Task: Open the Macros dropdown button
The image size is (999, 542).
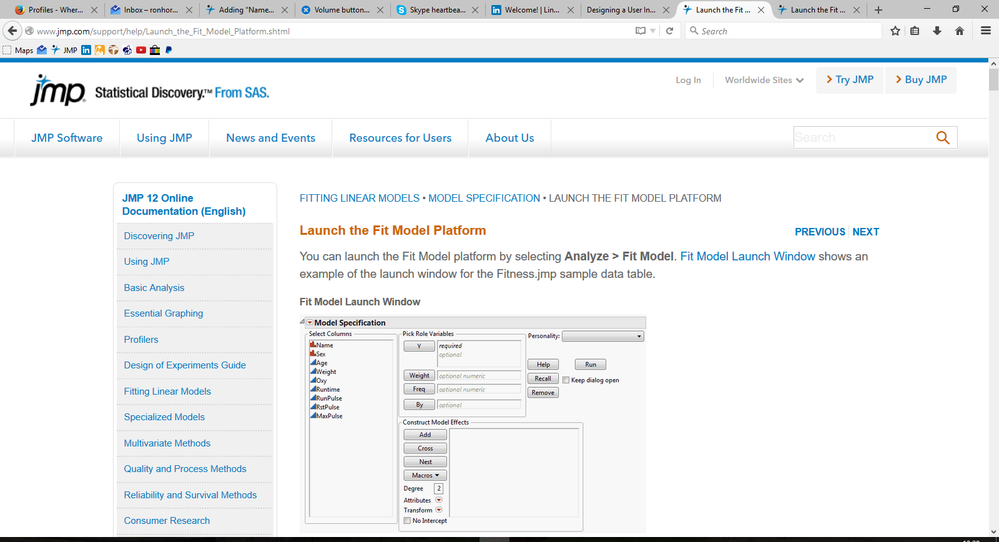Action: (425, 475)
